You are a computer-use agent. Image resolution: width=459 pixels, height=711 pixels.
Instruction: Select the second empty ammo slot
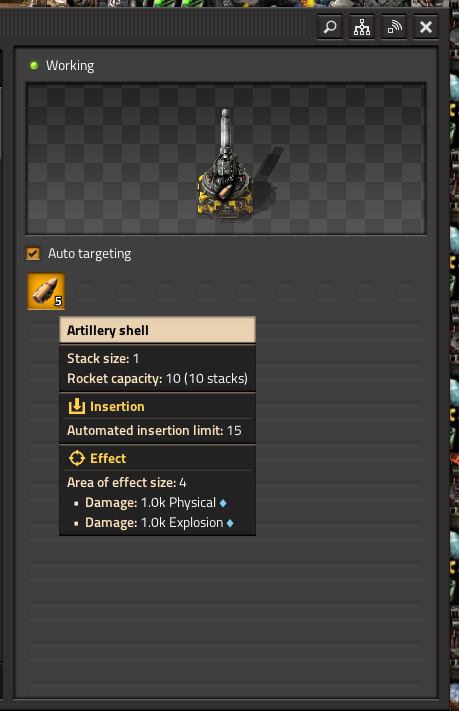126,291
